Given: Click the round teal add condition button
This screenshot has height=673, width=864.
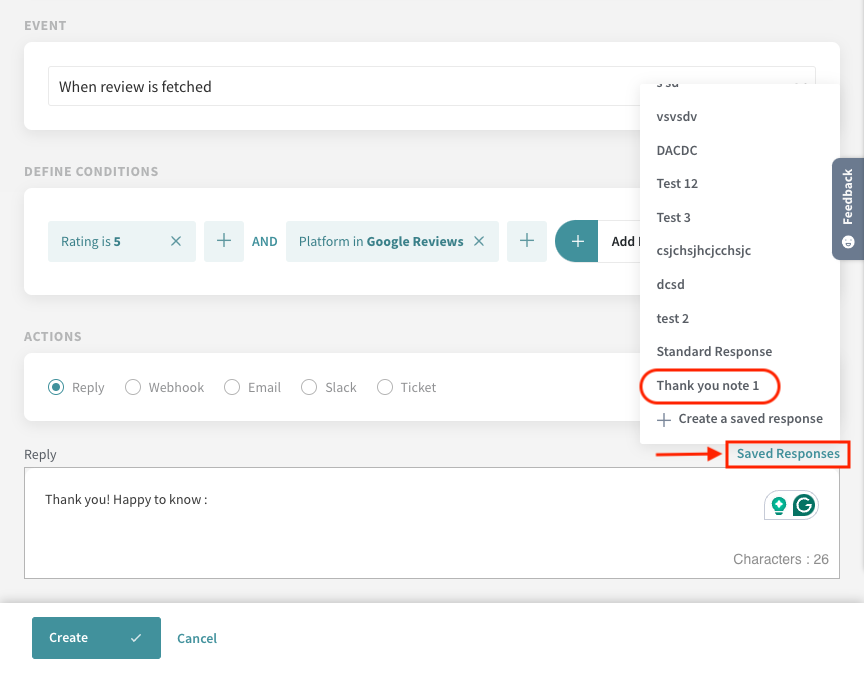Looking at the screenshot, I should pyautogui.click(x=577, y=241).
